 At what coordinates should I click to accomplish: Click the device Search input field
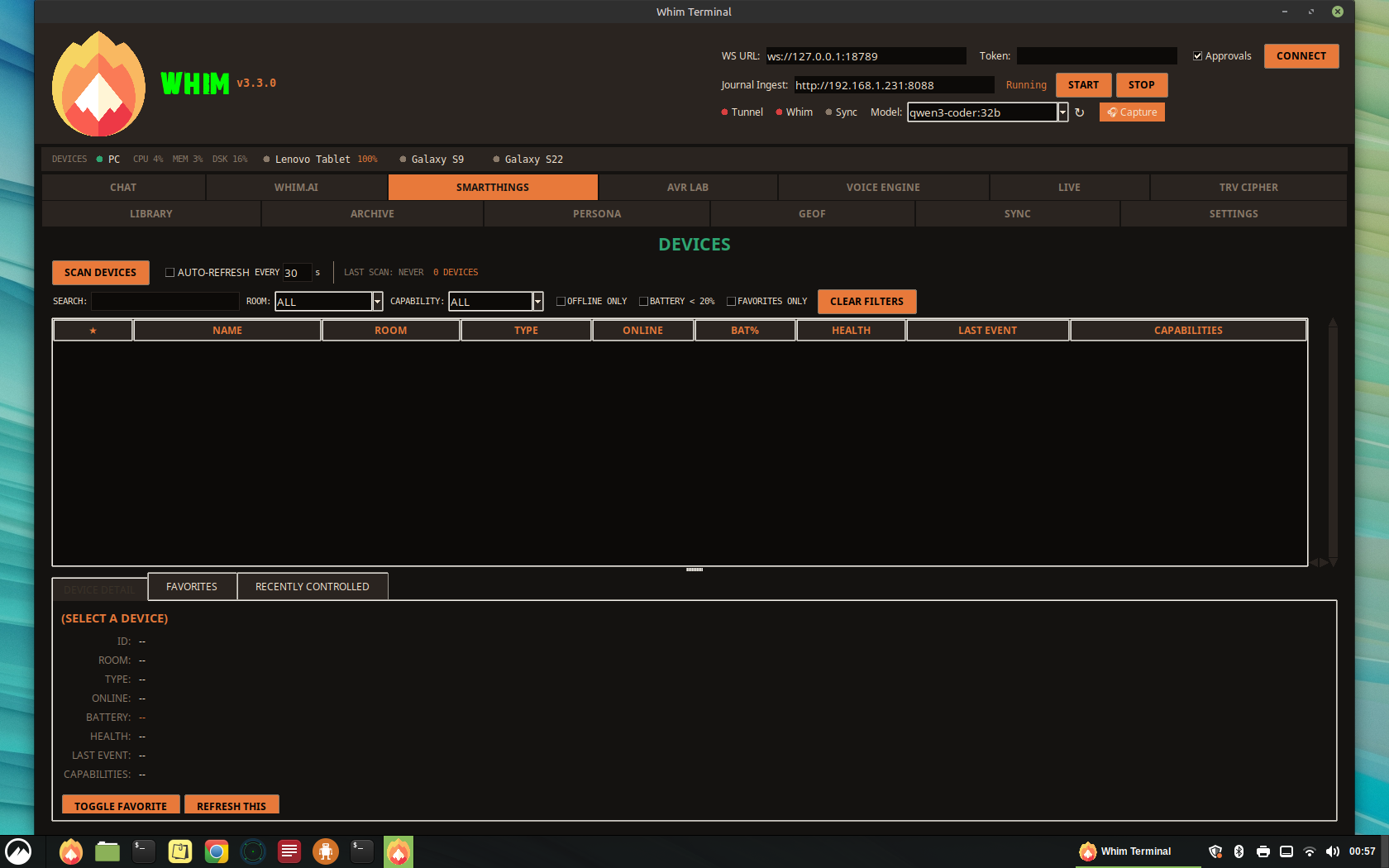tap(165, 302)
